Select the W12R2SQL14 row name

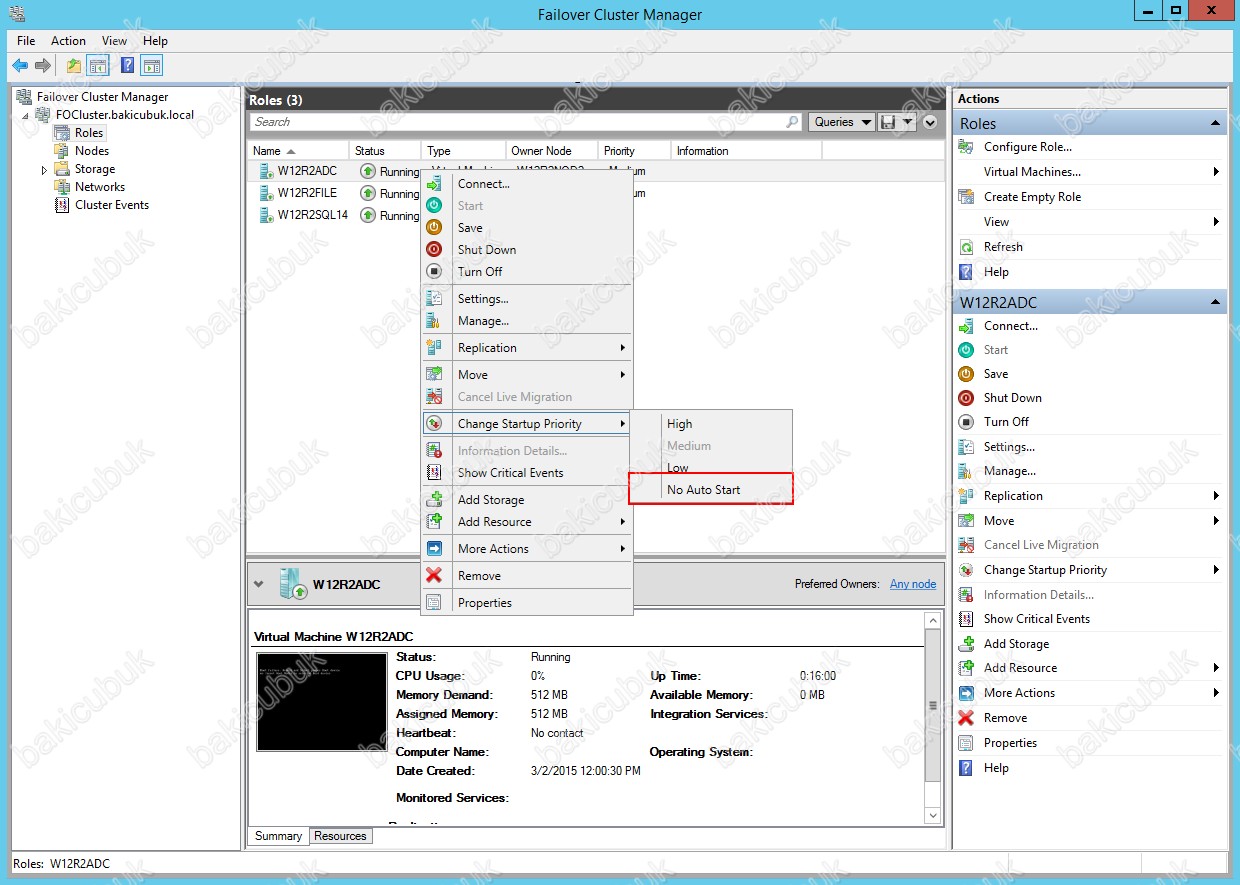313,216
